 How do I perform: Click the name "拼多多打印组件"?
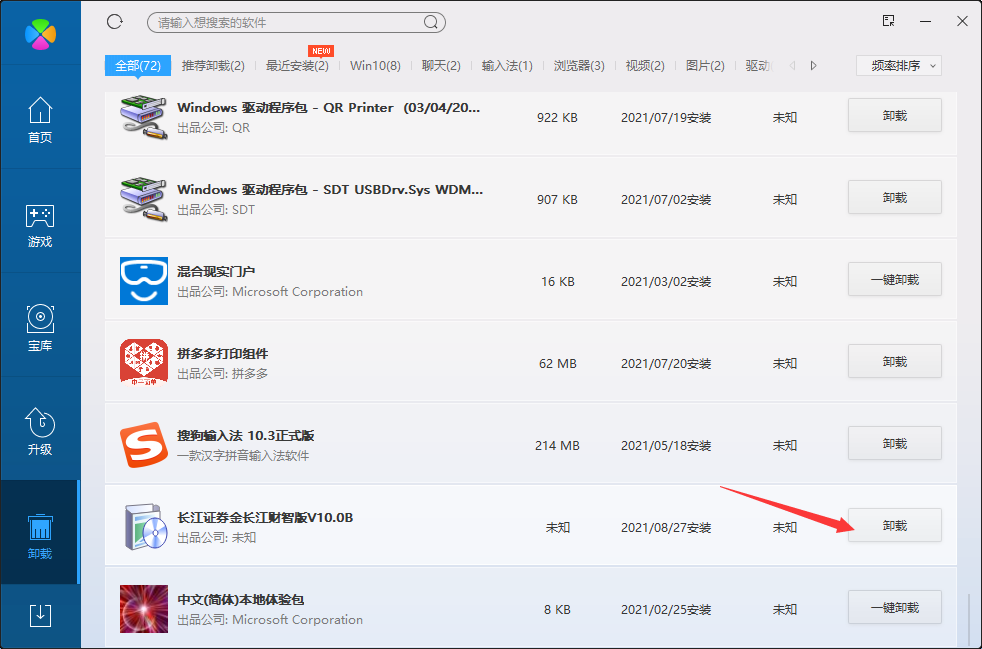coord(222,353)
